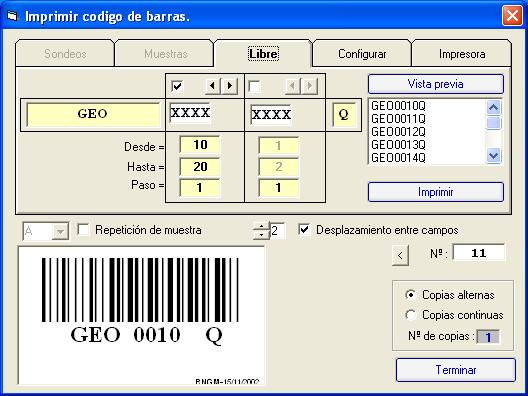Enable the second field checkbox
Image resolution: width=528 pixels, height=396 pixels.
click(254, 86)
